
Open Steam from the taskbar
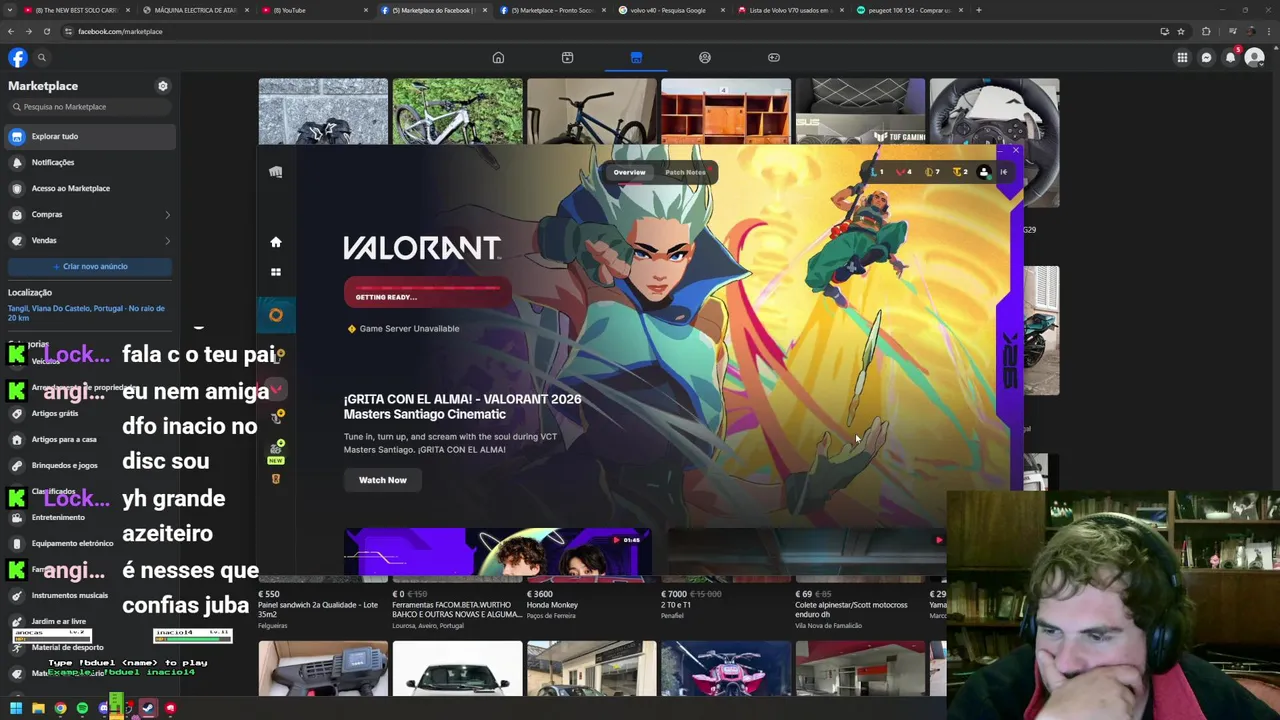[x=148, y=708]
